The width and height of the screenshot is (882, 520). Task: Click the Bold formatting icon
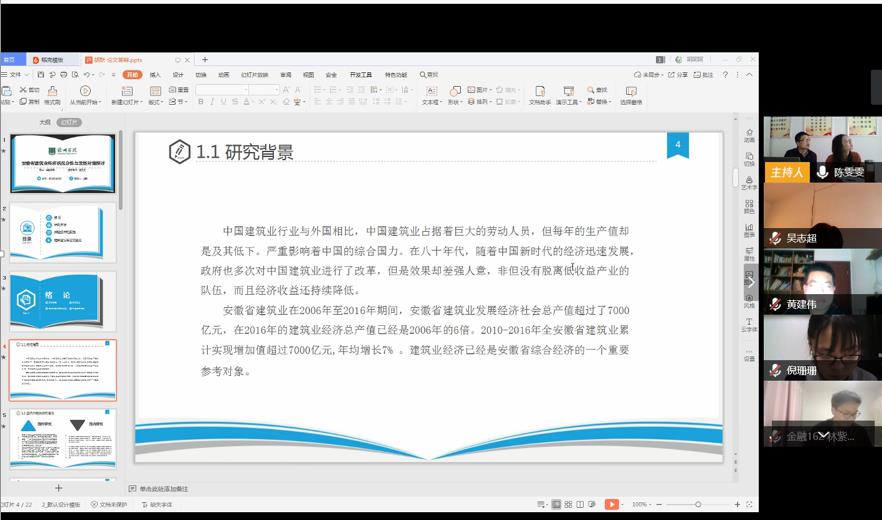click(x=200, y=102)
